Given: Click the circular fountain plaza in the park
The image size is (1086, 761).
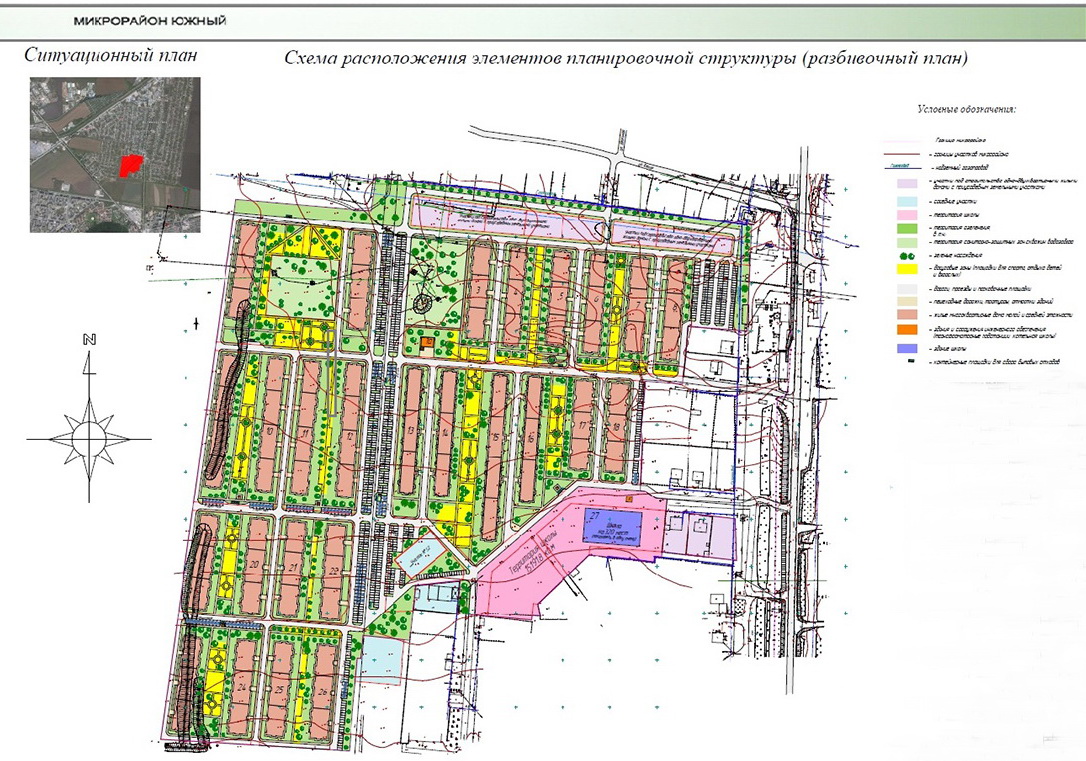Looking at the screenshot, I should (422, 303).
